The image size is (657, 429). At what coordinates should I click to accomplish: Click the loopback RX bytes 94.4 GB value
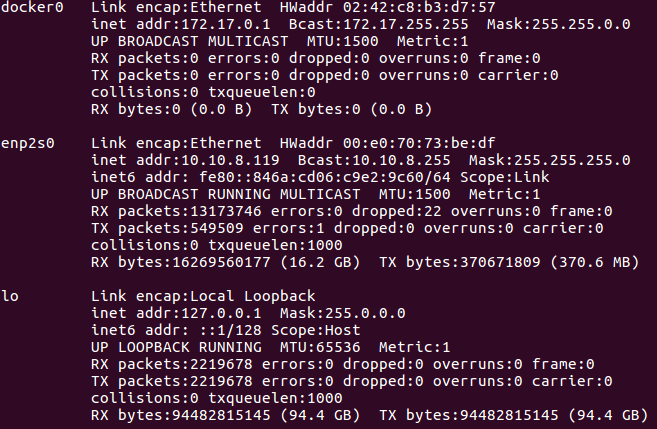click(x=320, y=416)
